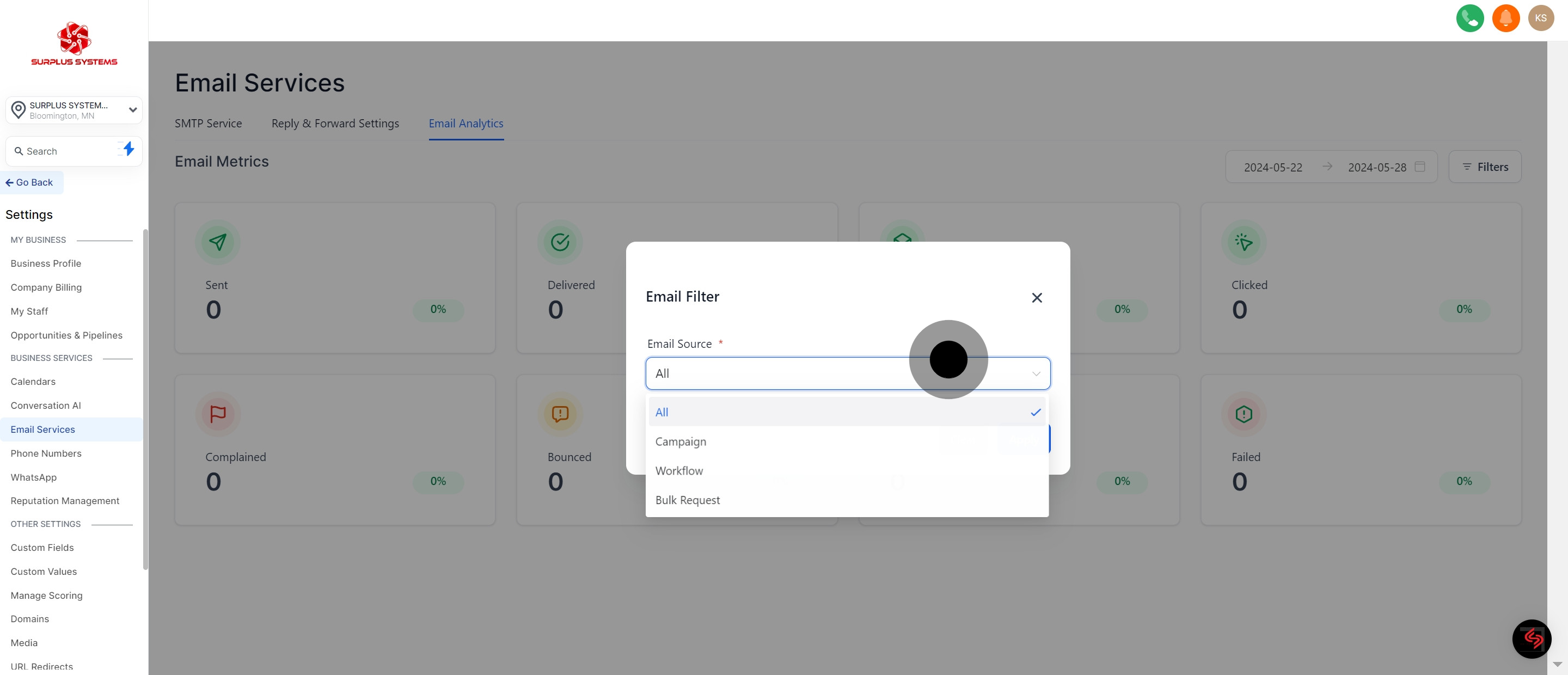The width and height of the screenshot is (1568, 675).
Task: Close the Email Filter dialog
Action: point(1037,298)
